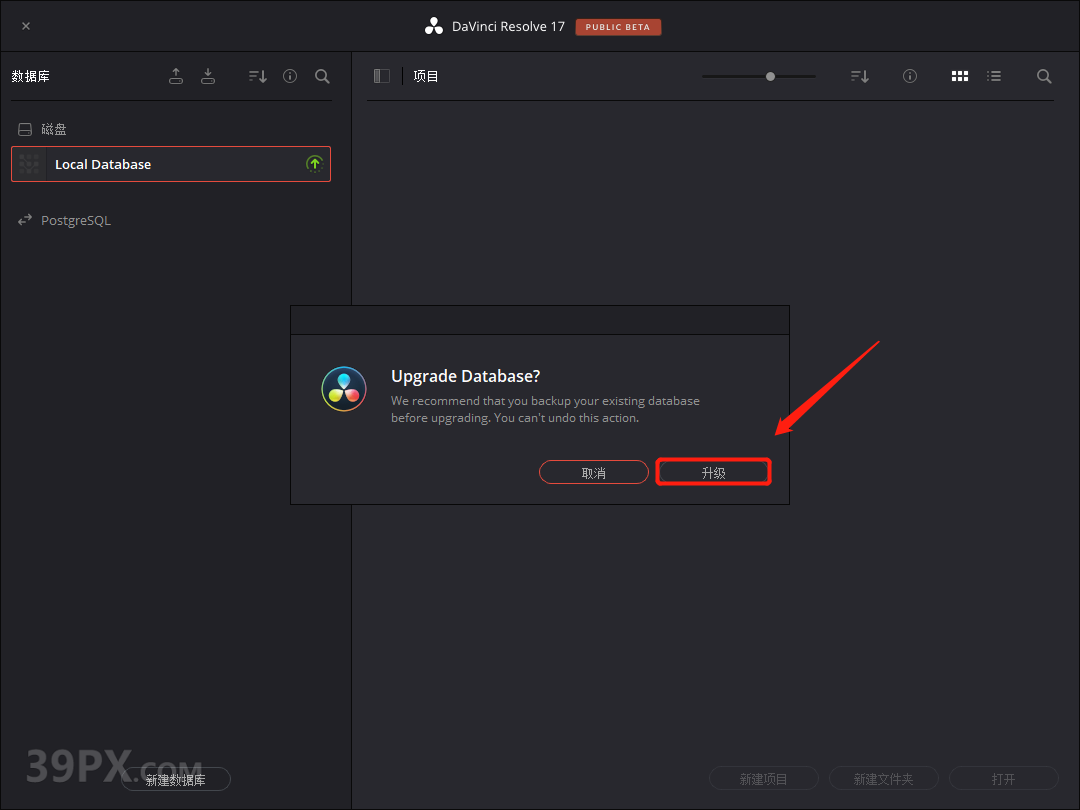Click the restore database download icon

(x=207, y=76)
